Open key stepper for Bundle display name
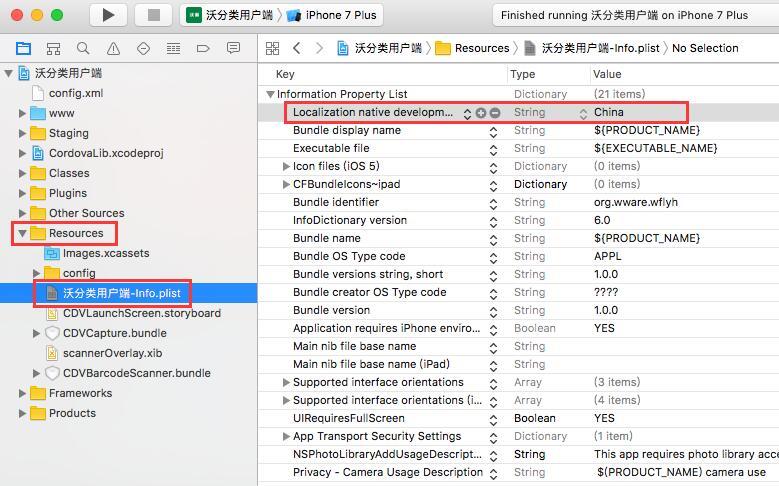This screenshot has width=779, height=486. (x=493, y=132)
